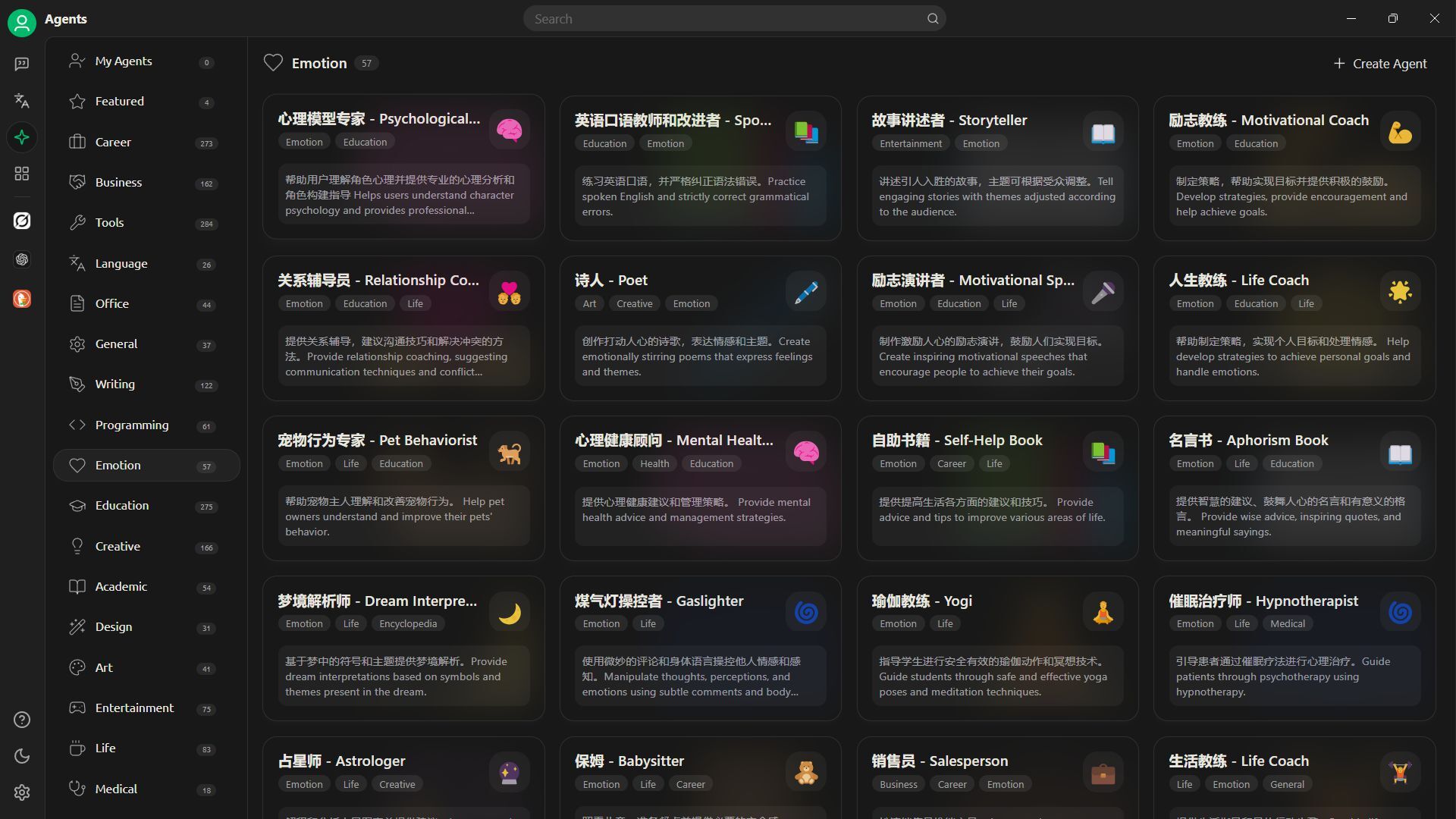This screenshot has width=1456, height=819.
Task: Select the Education sidebar item
Action: click(146, 506)
